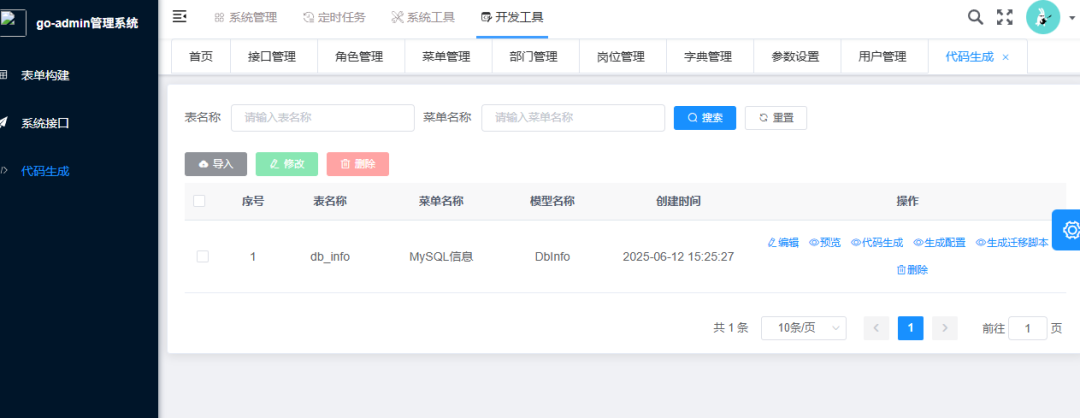Click 编辑 link for db_info
The width and height of the screenshot is (1080, 418).
pos(783,242)
